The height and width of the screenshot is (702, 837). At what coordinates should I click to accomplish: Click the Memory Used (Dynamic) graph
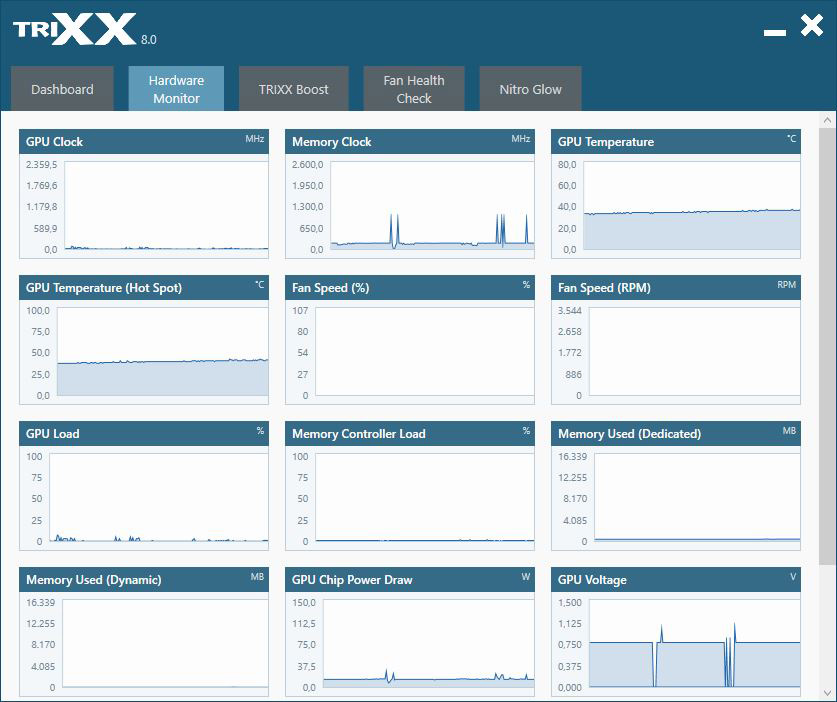point(165,643)
